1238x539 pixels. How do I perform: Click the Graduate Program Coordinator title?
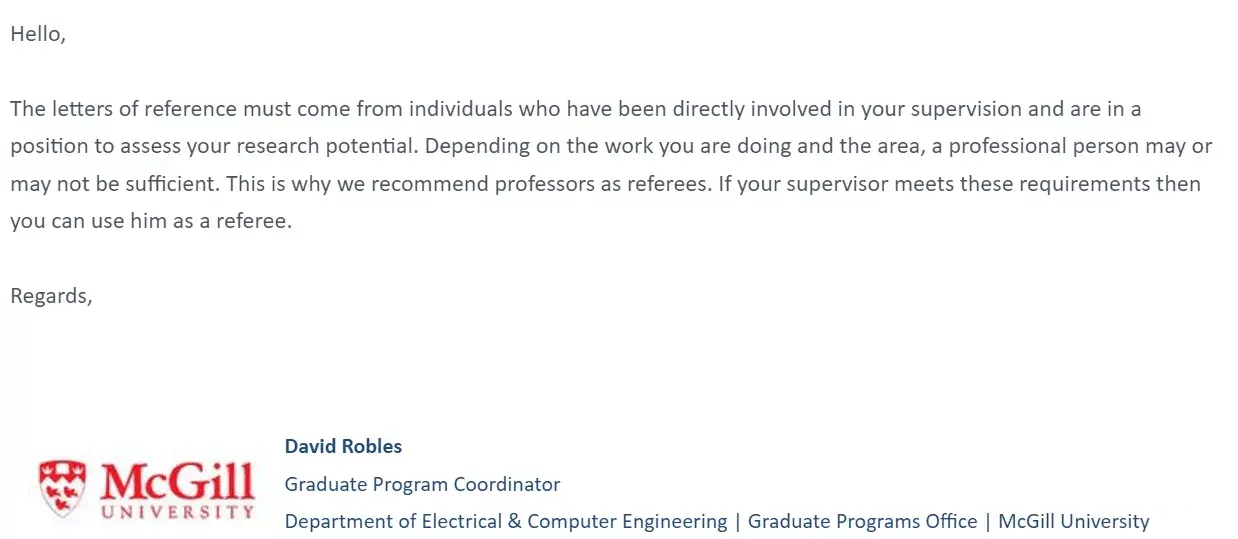422,484
